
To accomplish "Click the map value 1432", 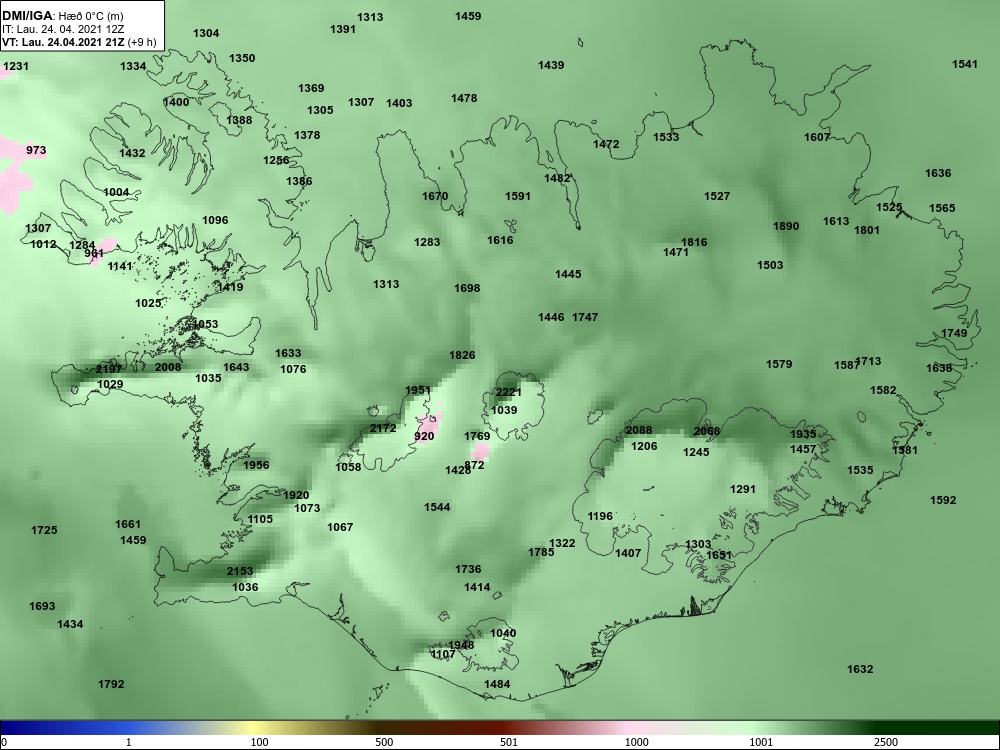I will coord(132,153).
